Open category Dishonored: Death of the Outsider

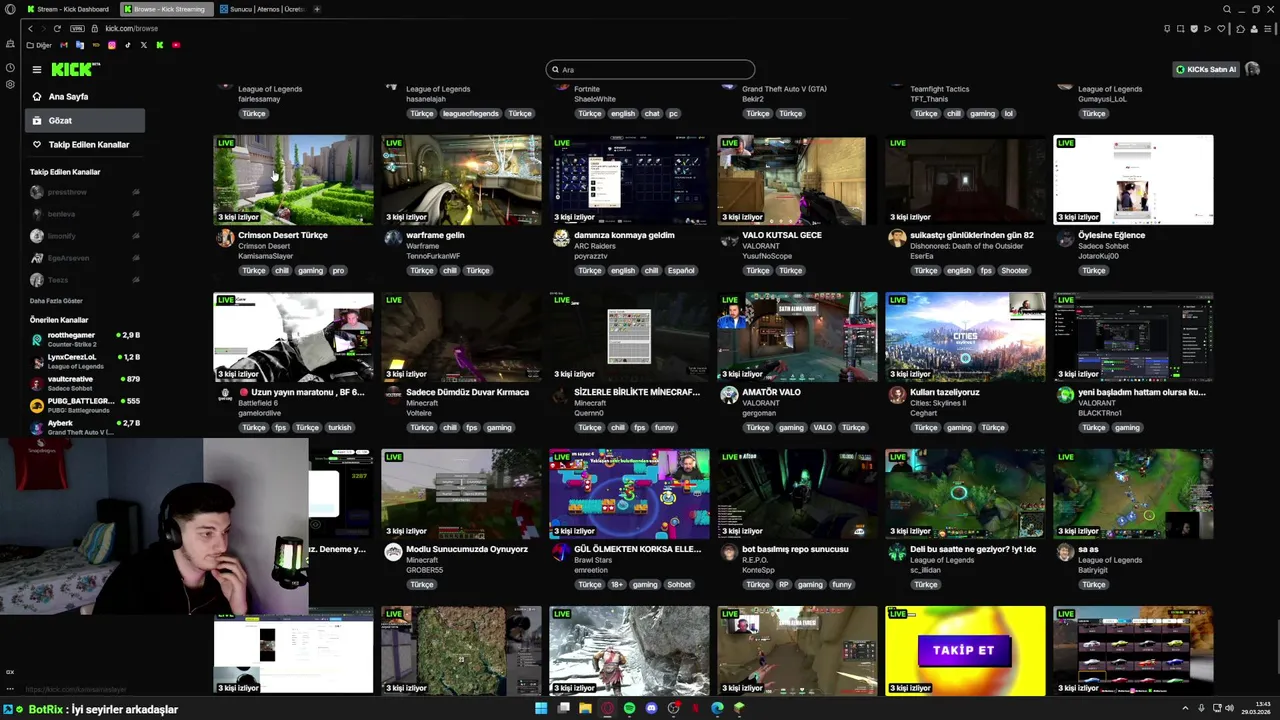pos(966,246)
